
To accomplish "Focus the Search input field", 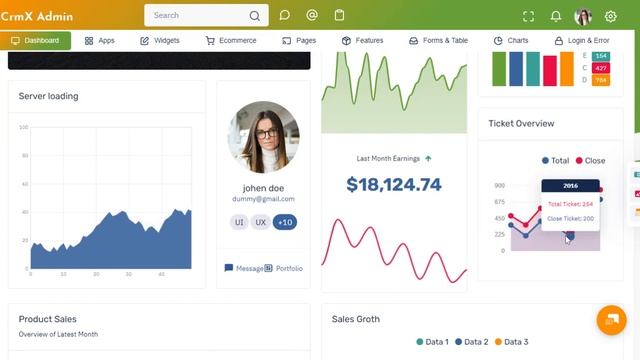I will click(x=207, y=16).
